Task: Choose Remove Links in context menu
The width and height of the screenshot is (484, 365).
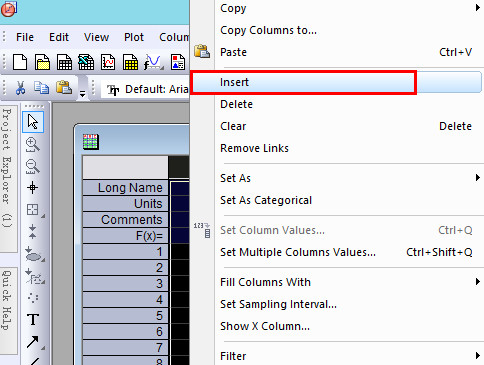Action: pos(336,148)
